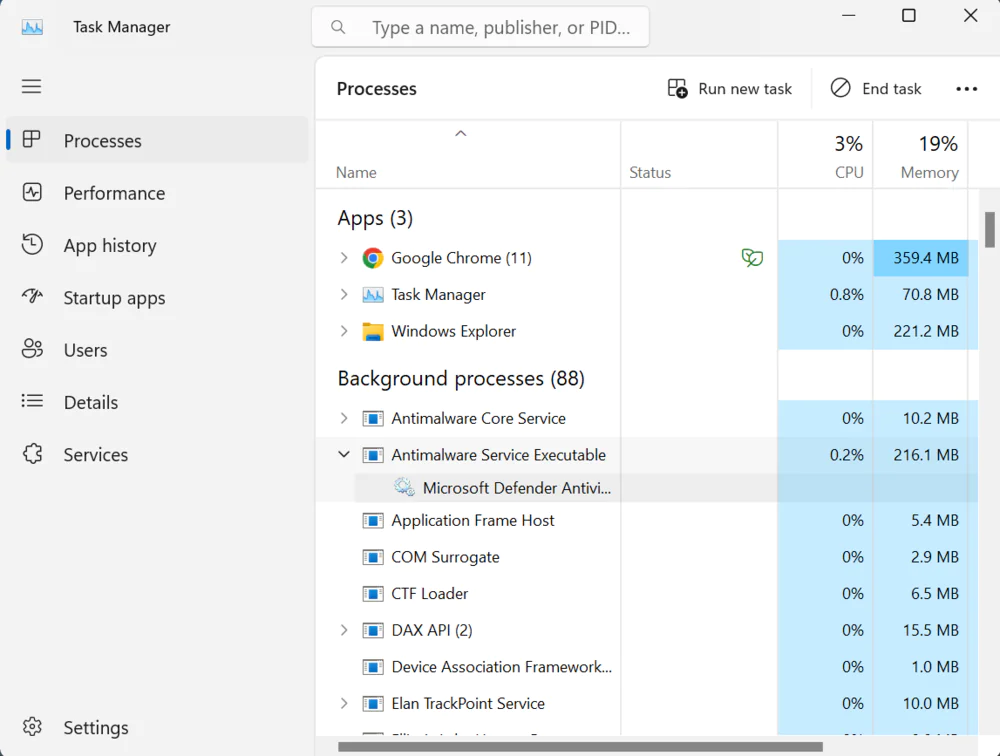Expand the DAX API (2) group
Screen dimensions: 1000x756
tap(344, 630)
